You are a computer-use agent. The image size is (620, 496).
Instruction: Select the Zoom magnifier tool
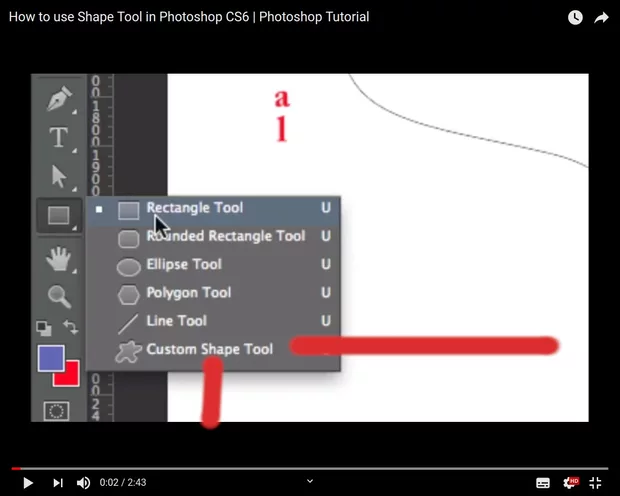click(x=59, y=297)
